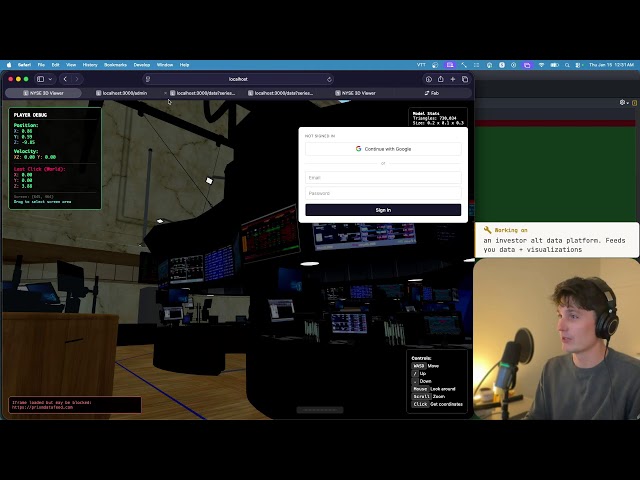Switch to the Fab tab
This screenshot has width=640, height=480.
pos(434,93)
